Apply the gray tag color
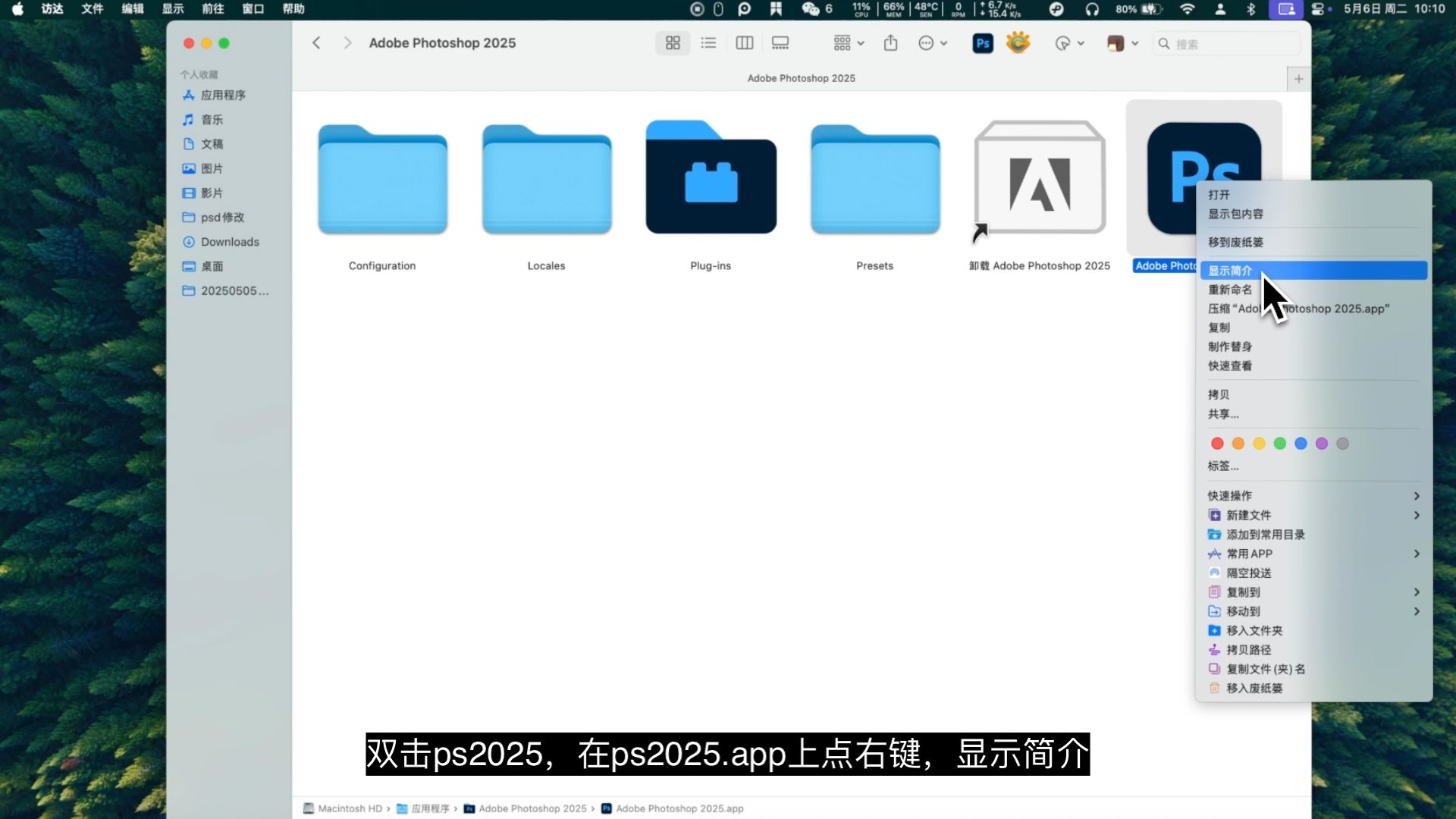Viewport: 1456px width, 819px height. tap(1342, 444)
